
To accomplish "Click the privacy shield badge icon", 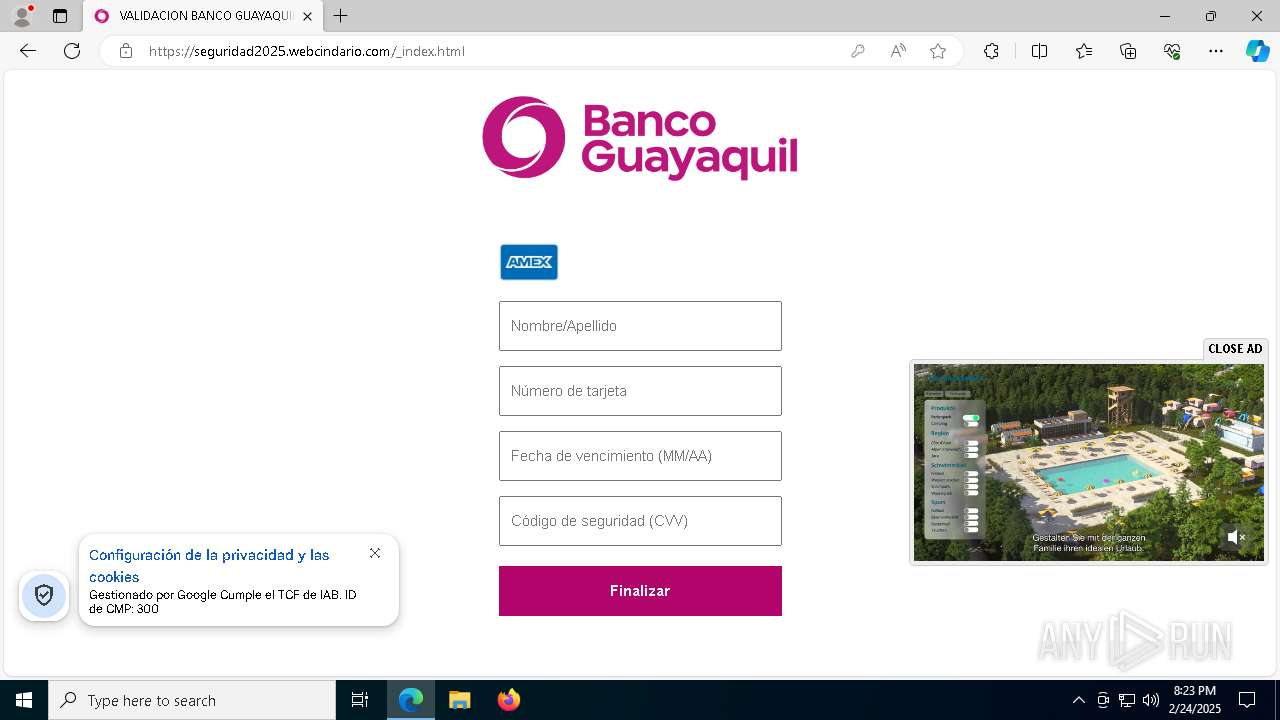I will coord(44,596).
